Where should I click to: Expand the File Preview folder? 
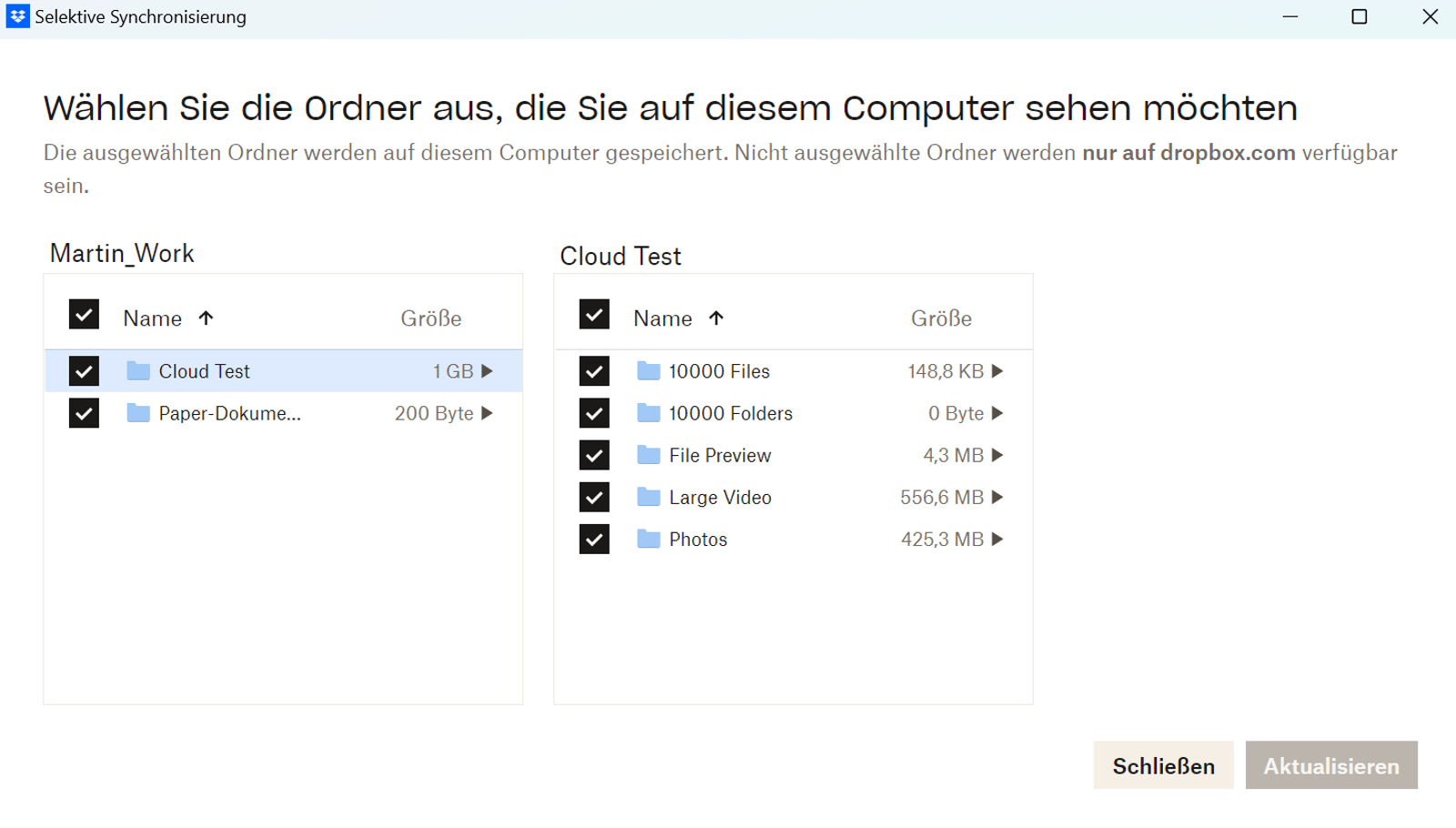998,455
